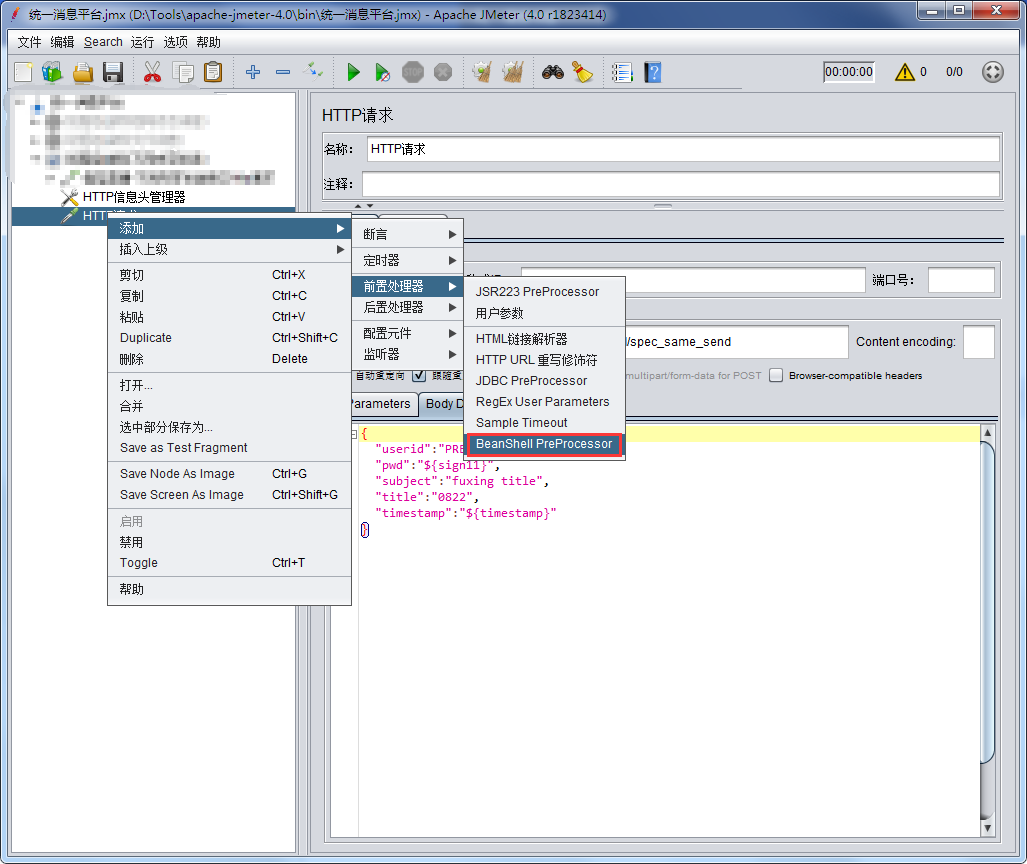
Task: Click the Copy icon in toolbar
Action: click(183, 72)
